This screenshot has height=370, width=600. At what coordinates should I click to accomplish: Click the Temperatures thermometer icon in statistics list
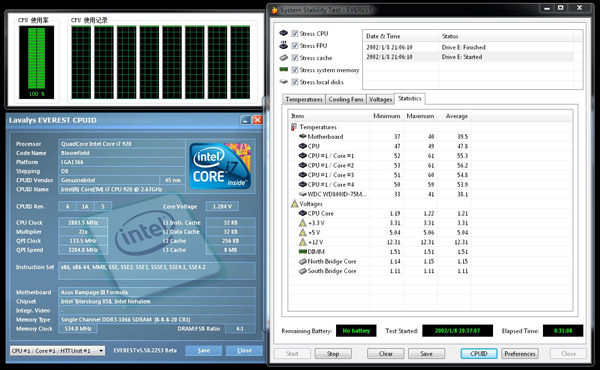tap(294, 127)
